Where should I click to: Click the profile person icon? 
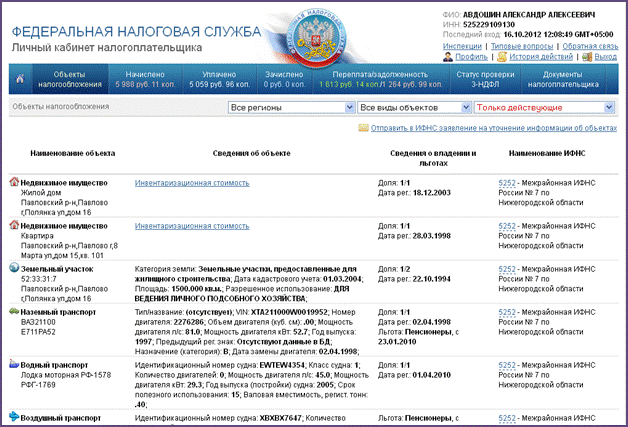(x=448, y=57)
